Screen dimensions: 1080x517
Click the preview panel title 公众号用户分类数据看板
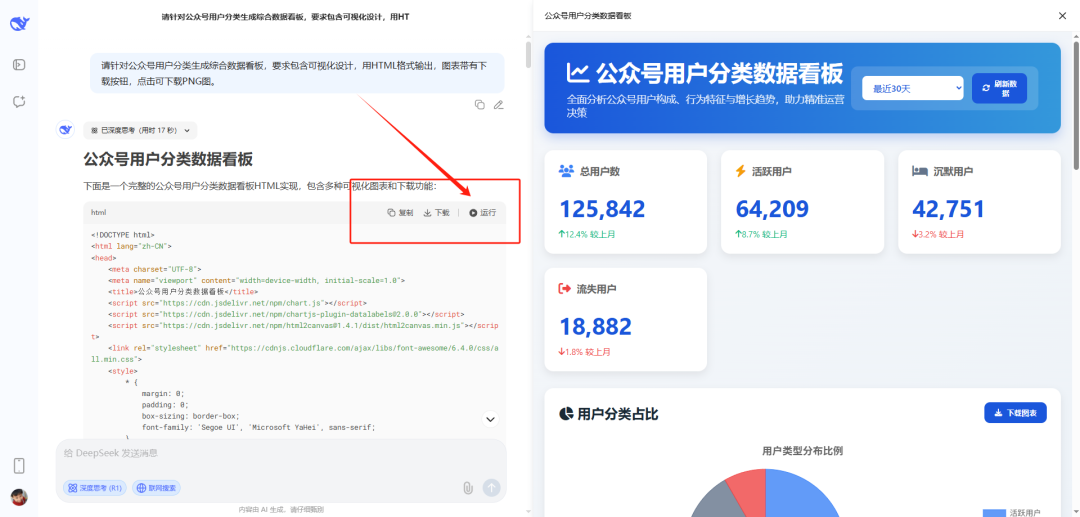(x=588, y=16)
